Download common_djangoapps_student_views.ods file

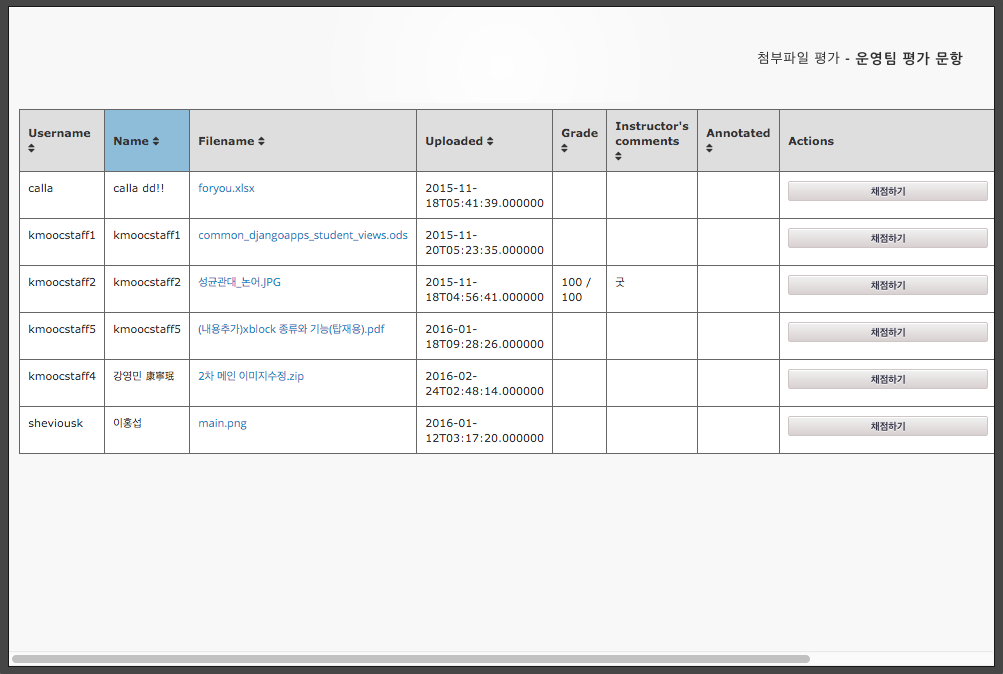(303, 235)
